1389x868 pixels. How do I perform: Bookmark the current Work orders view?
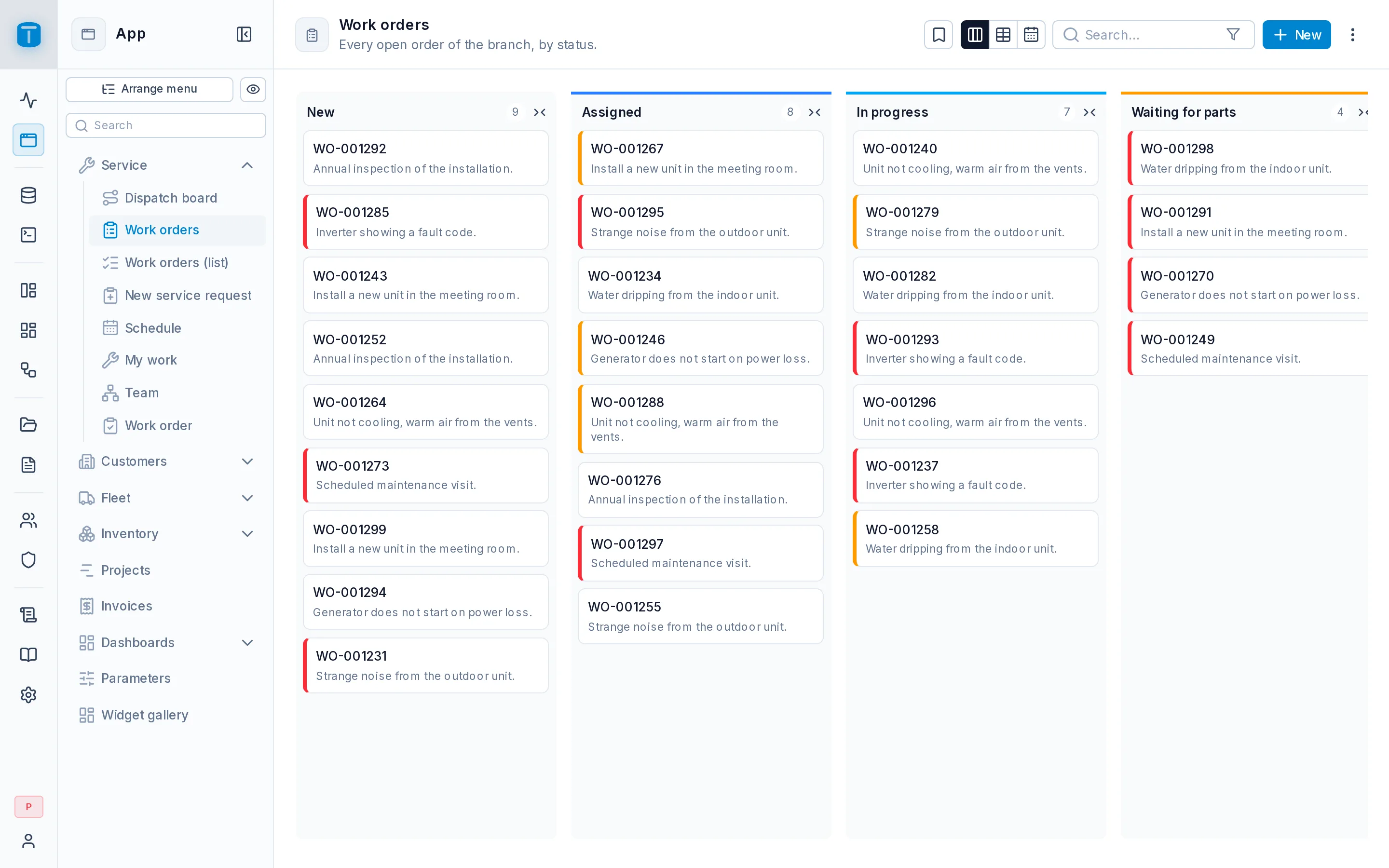point(939,34)
